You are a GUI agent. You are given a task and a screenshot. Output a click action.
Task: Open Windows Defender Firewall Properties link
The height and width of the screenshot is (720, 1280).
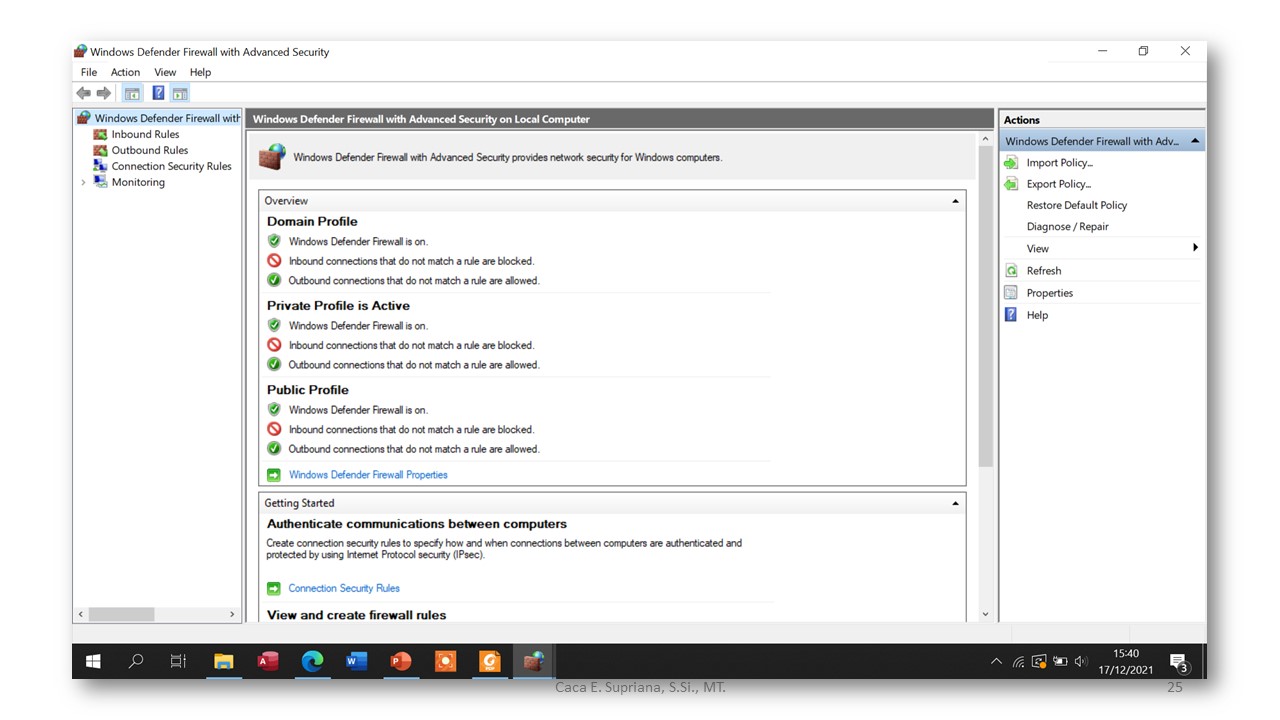(368, 475)
